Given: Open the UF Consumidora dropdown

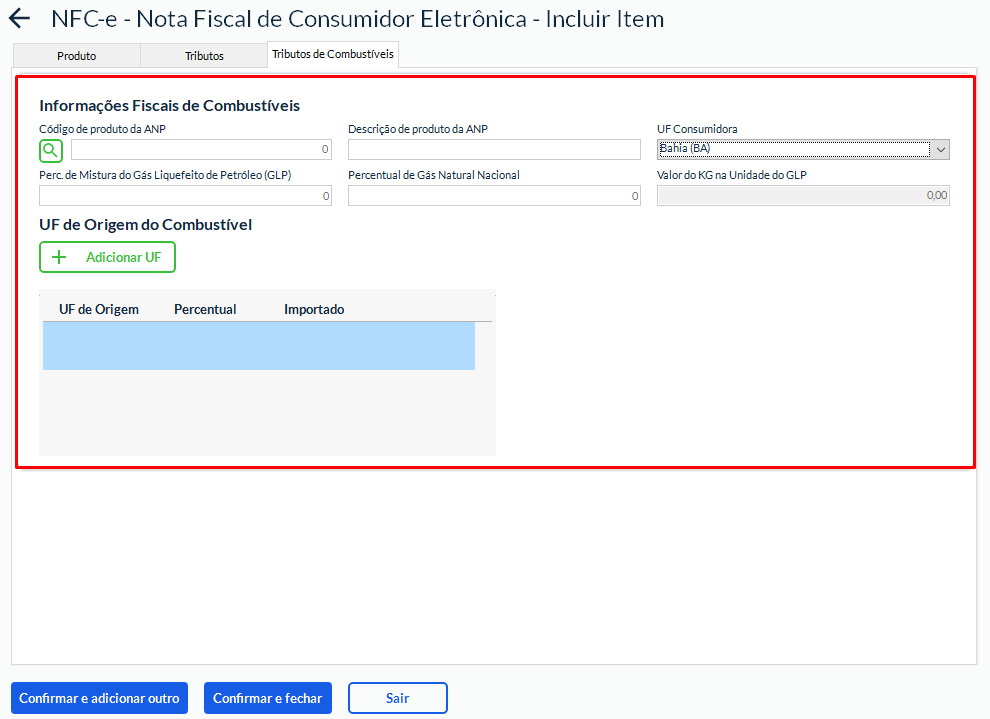Looking at the screenshot, I should tap(802, 150).
